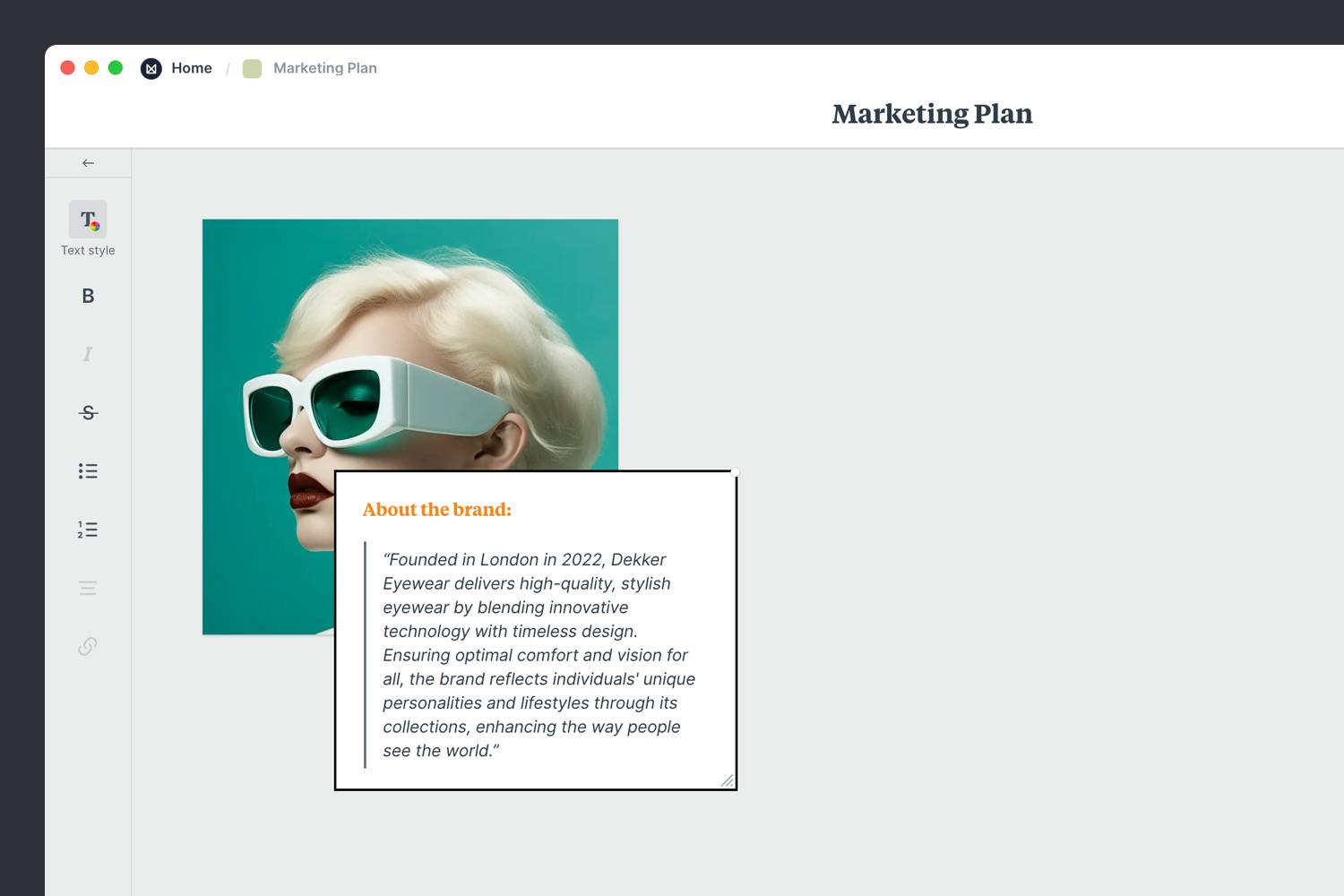Click the Home app logo icon
Screen dimensions: 1344x896
pos(151,68)
